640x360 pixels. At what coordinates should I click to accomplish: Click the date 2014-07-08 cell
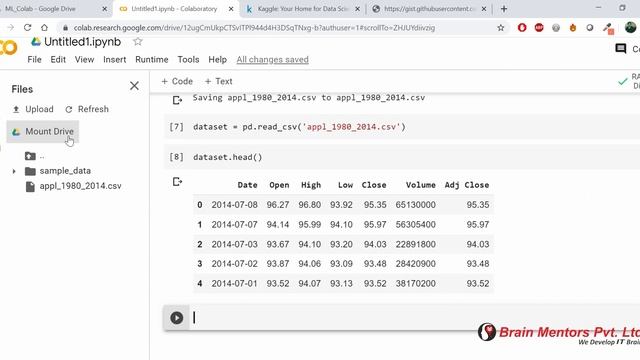[x=234, y=205]
